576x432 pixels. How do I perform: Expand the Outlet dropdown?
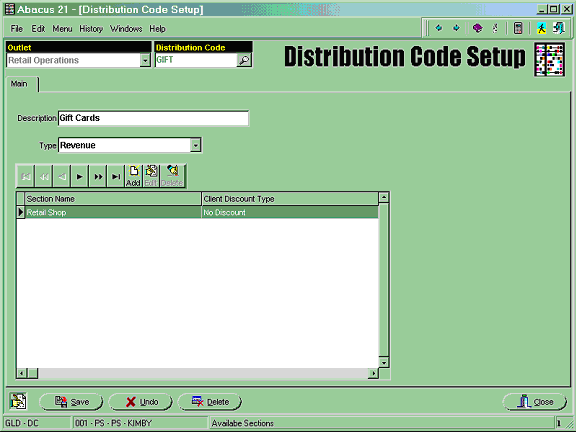[x=145, y=60]
